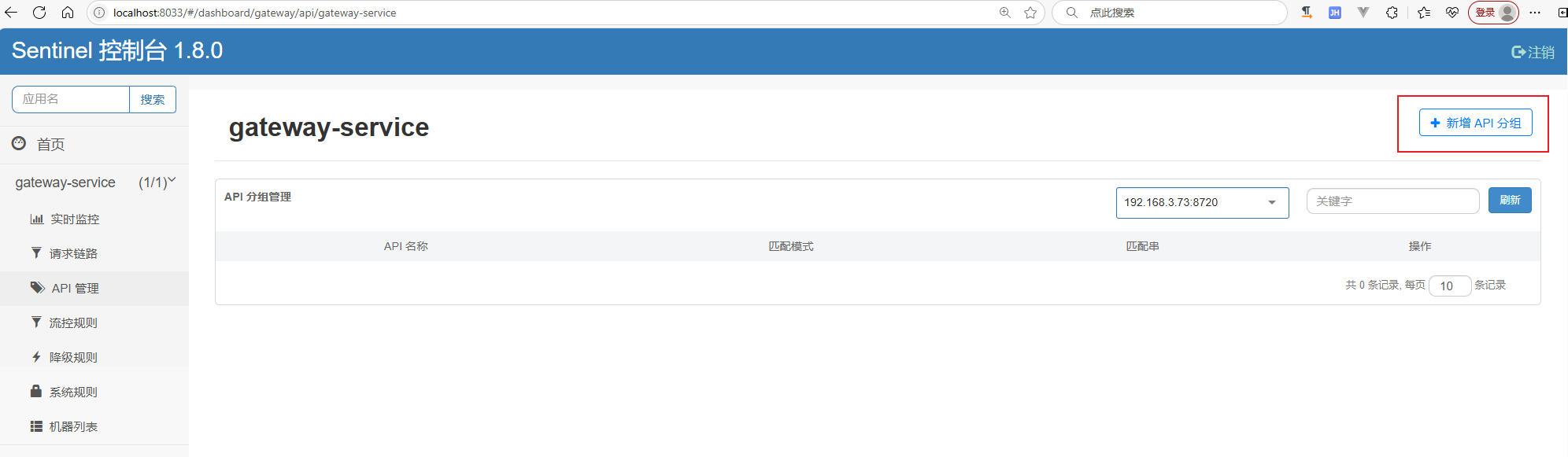This screenshot has height=457, width=1568.
Task: Click the 刷新 button
Action: click(x=1510, y=201)
